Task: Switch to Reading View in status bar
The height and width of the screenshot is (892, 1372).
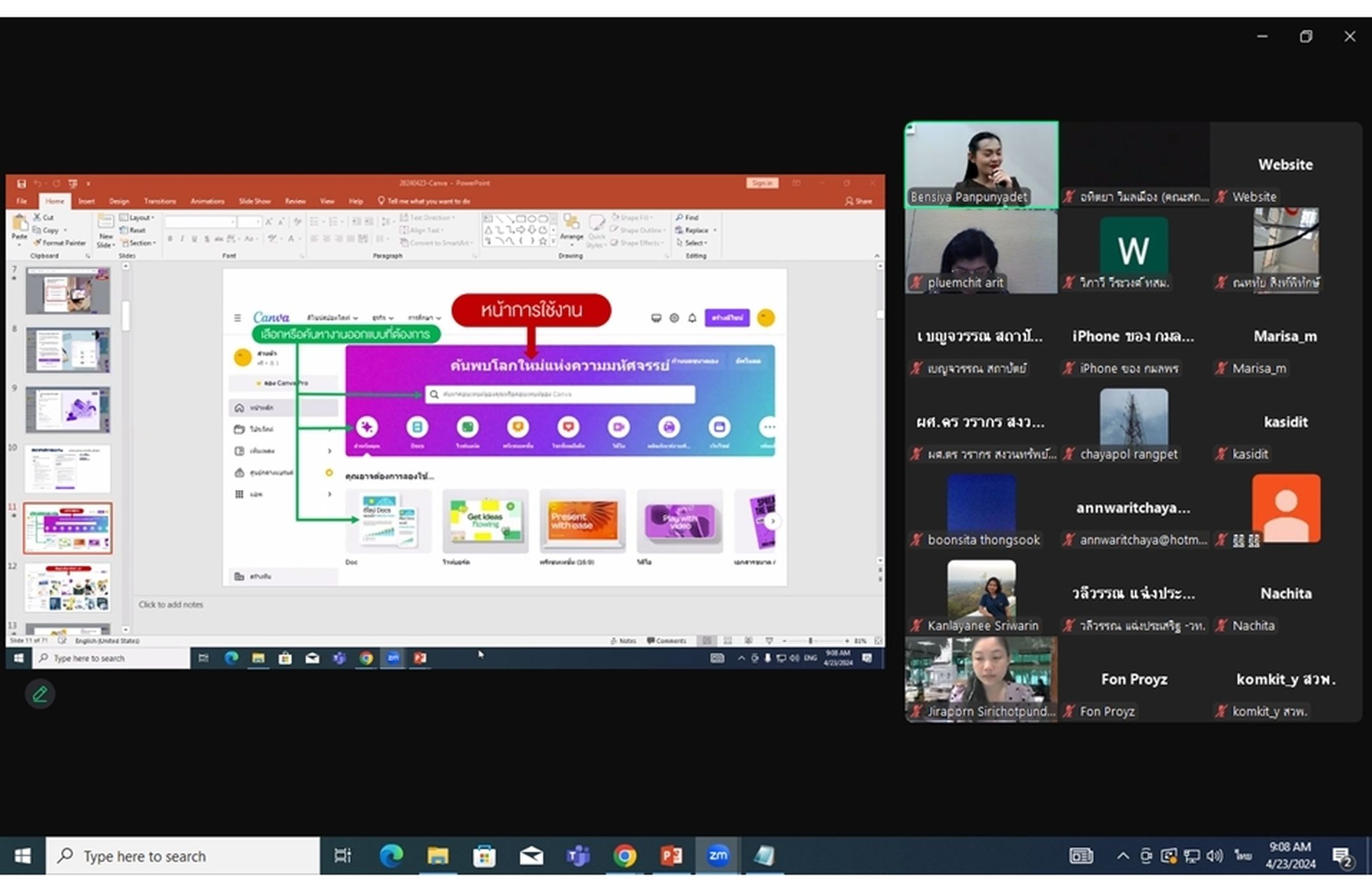Action: [x=748, y=640]
